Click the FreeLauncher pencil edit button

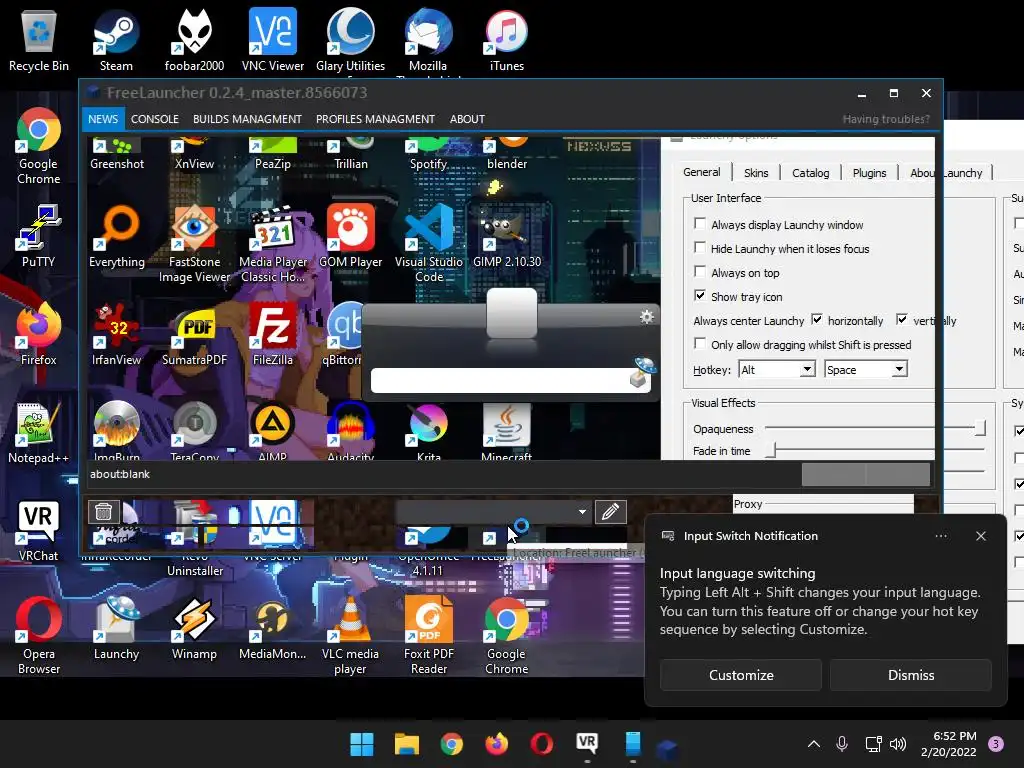(610, 511)
